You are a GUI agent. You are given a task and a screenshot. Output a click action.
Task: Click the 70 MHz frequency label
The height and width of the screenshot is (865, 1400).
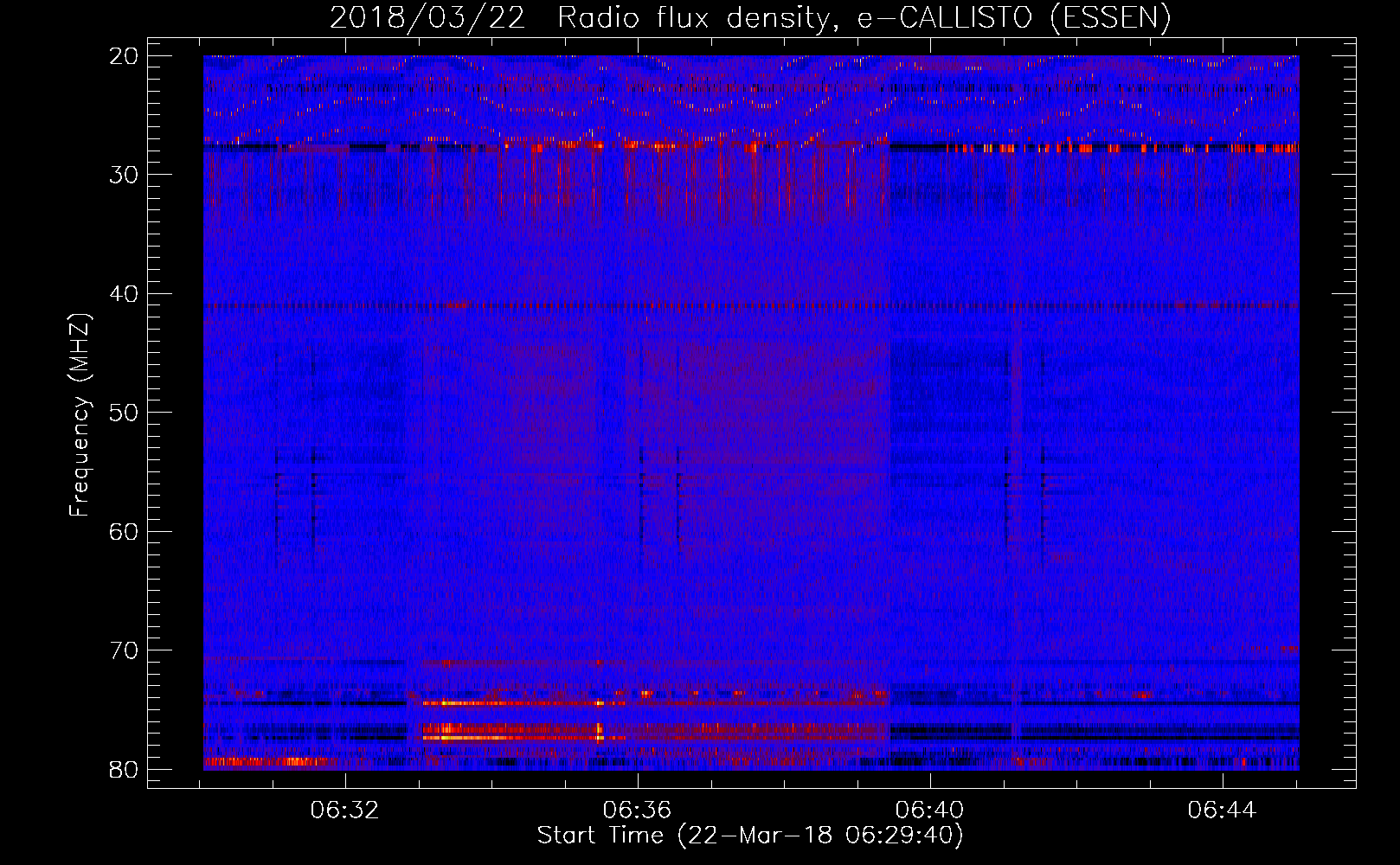click(125, 650)
